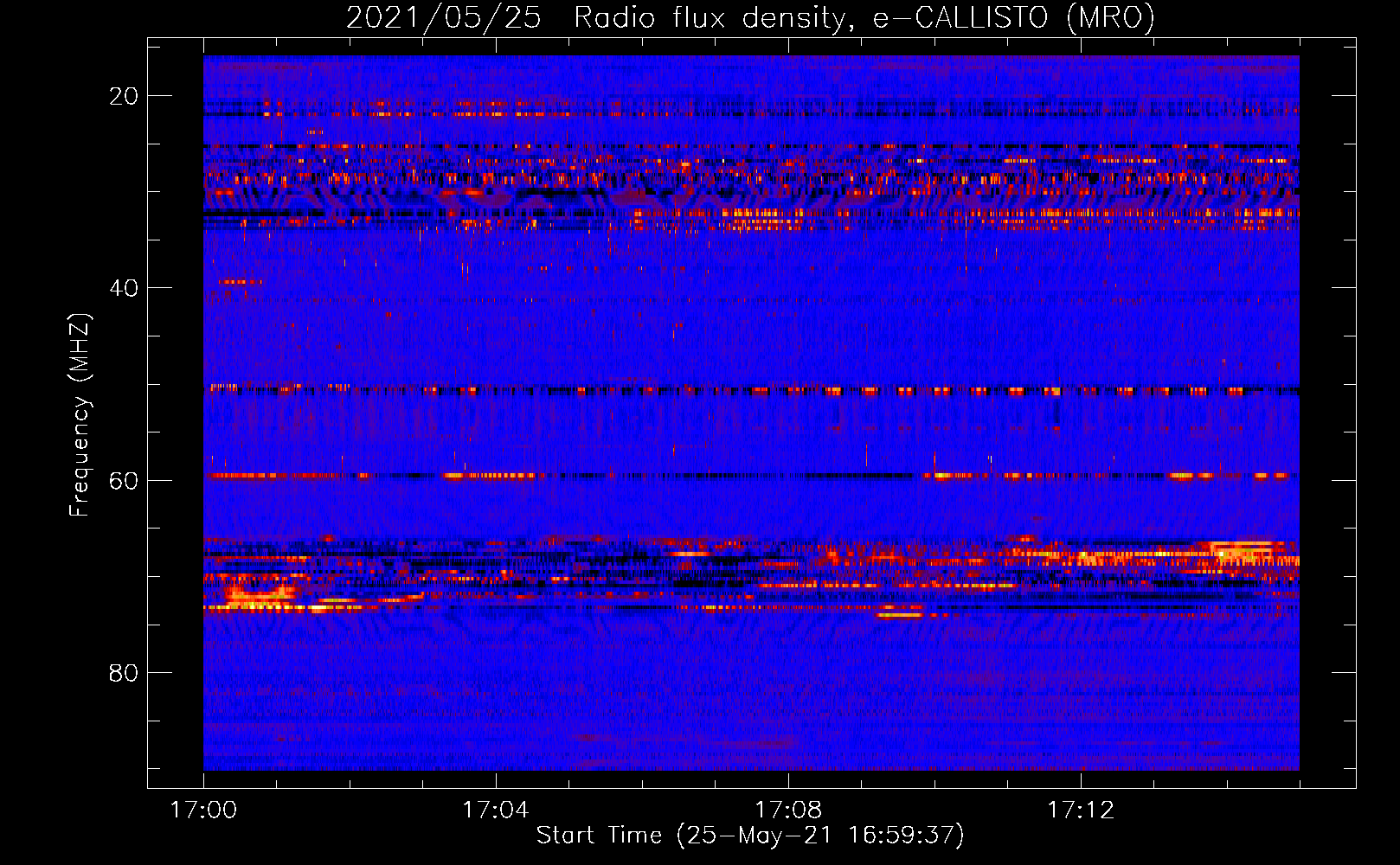Click the 17:04 time tick label
Image resolution: width=1400 pixels, height=865 pixels.
496,810
